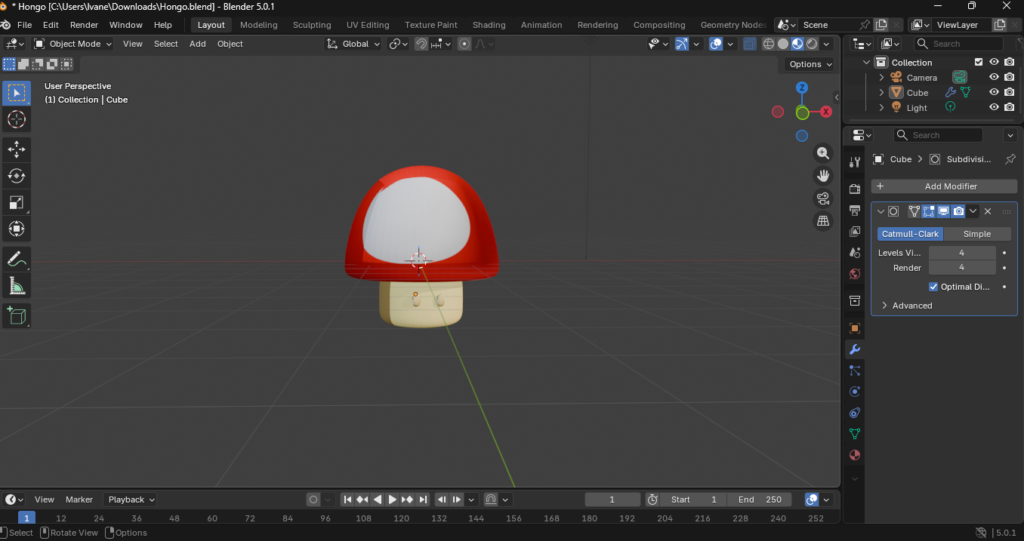Toggle the camera view icon
The height and width of the screenshot is (541, 1024).
(823, 198)
